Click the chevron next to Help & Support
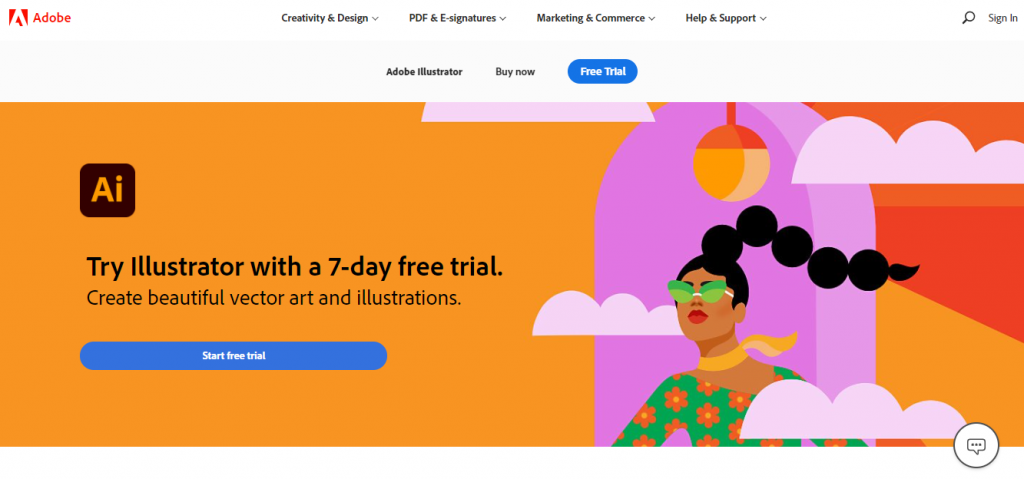This screenshot has height=479, width=1024. (763, 19)
